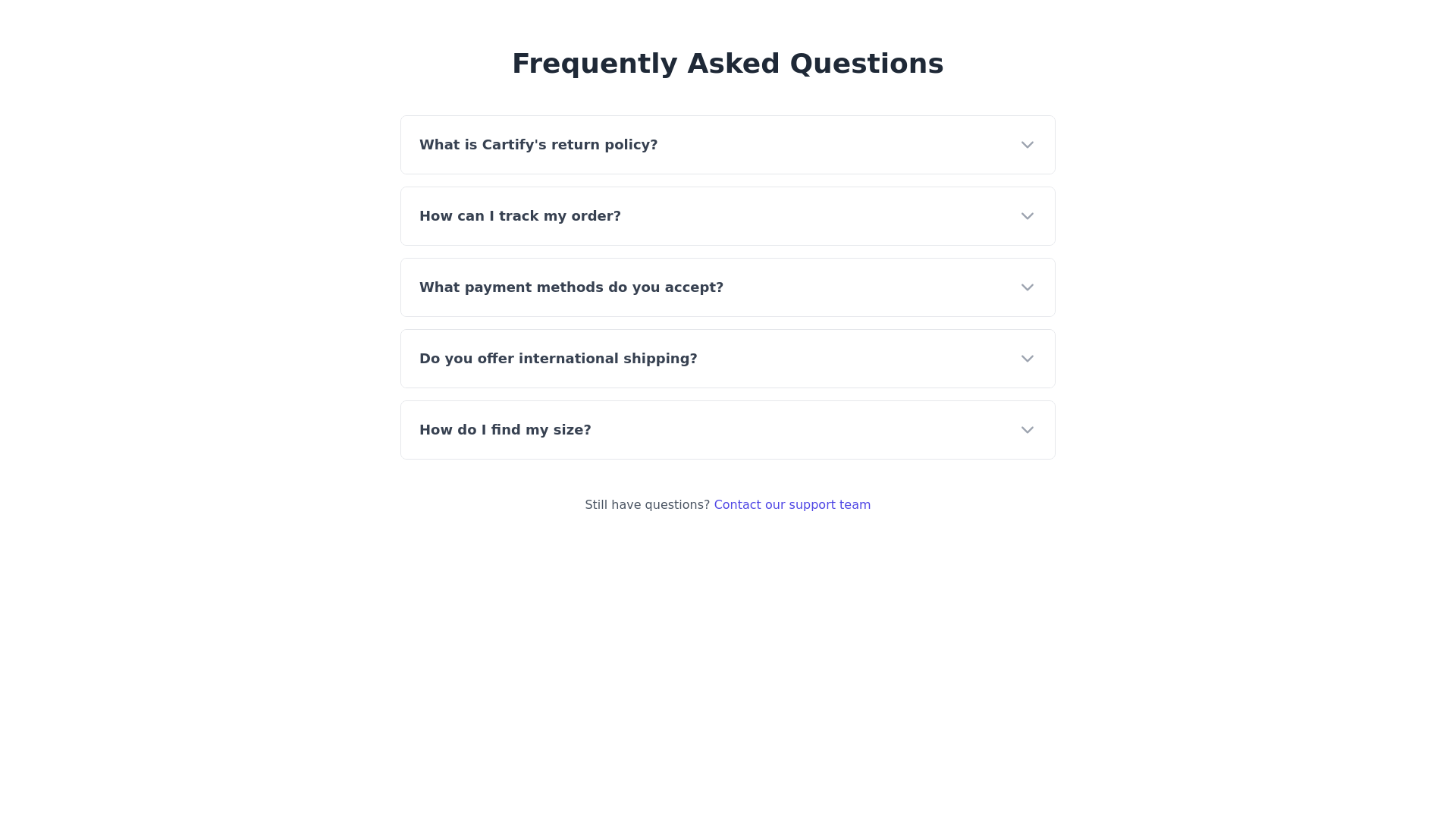Click the "Contact our support team" link
1456x819 pixels.
pyautogui.click(x=792, y=505)
